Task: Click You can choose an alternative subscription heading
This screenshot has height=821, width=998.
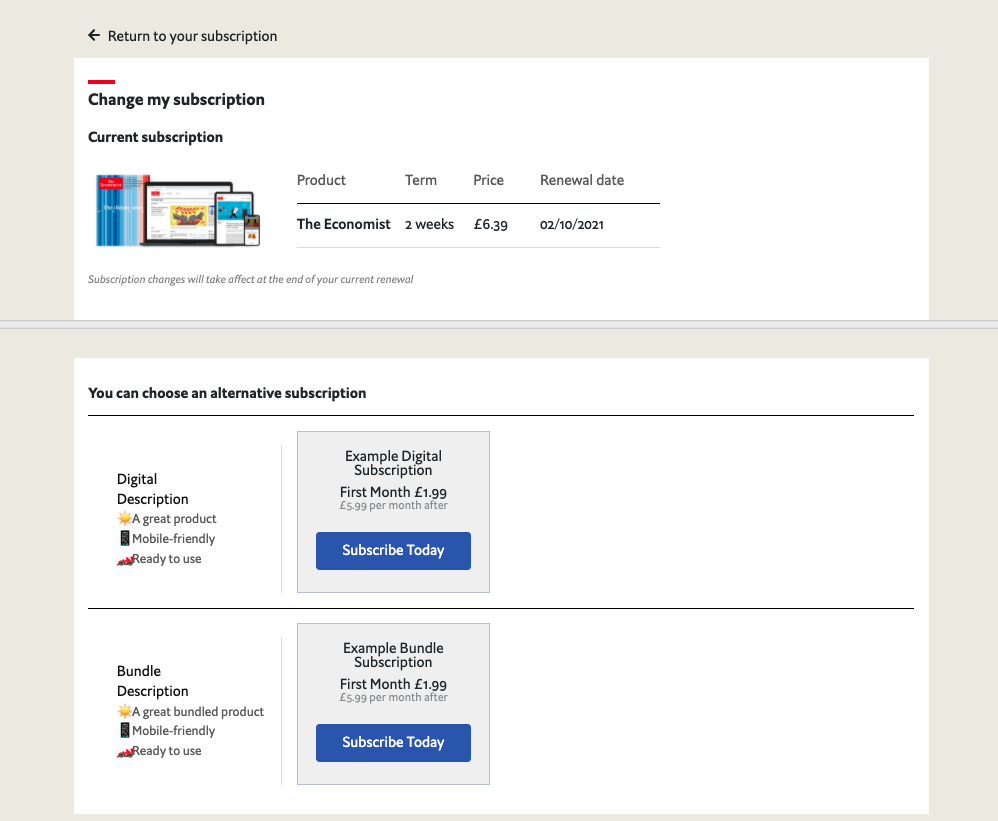Action: (x=227, y=393)
